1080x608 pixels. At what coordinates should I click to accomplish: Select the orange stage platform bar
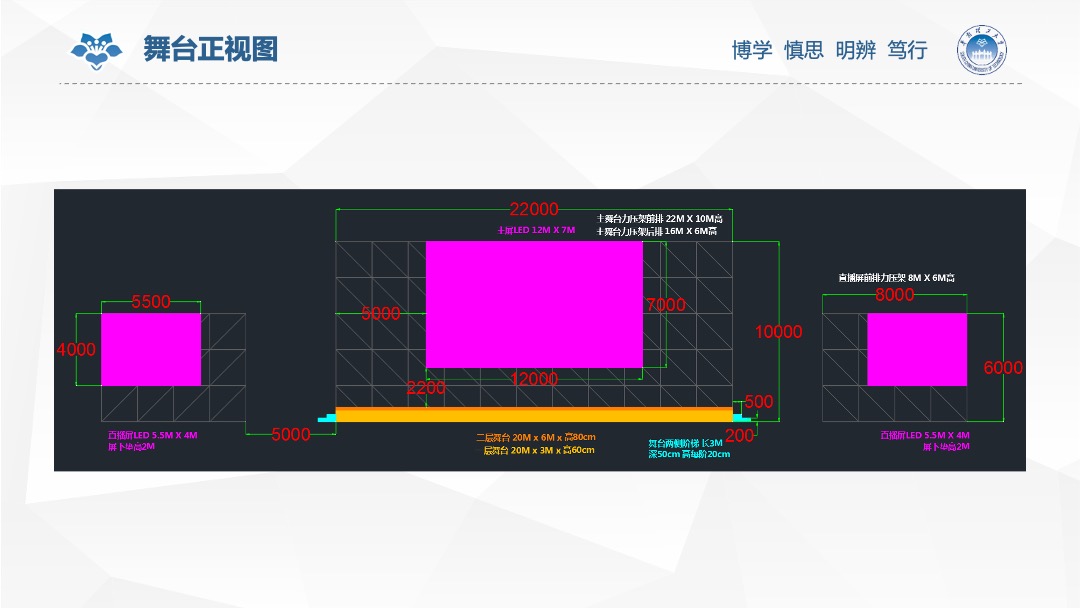tap(535, 413)
